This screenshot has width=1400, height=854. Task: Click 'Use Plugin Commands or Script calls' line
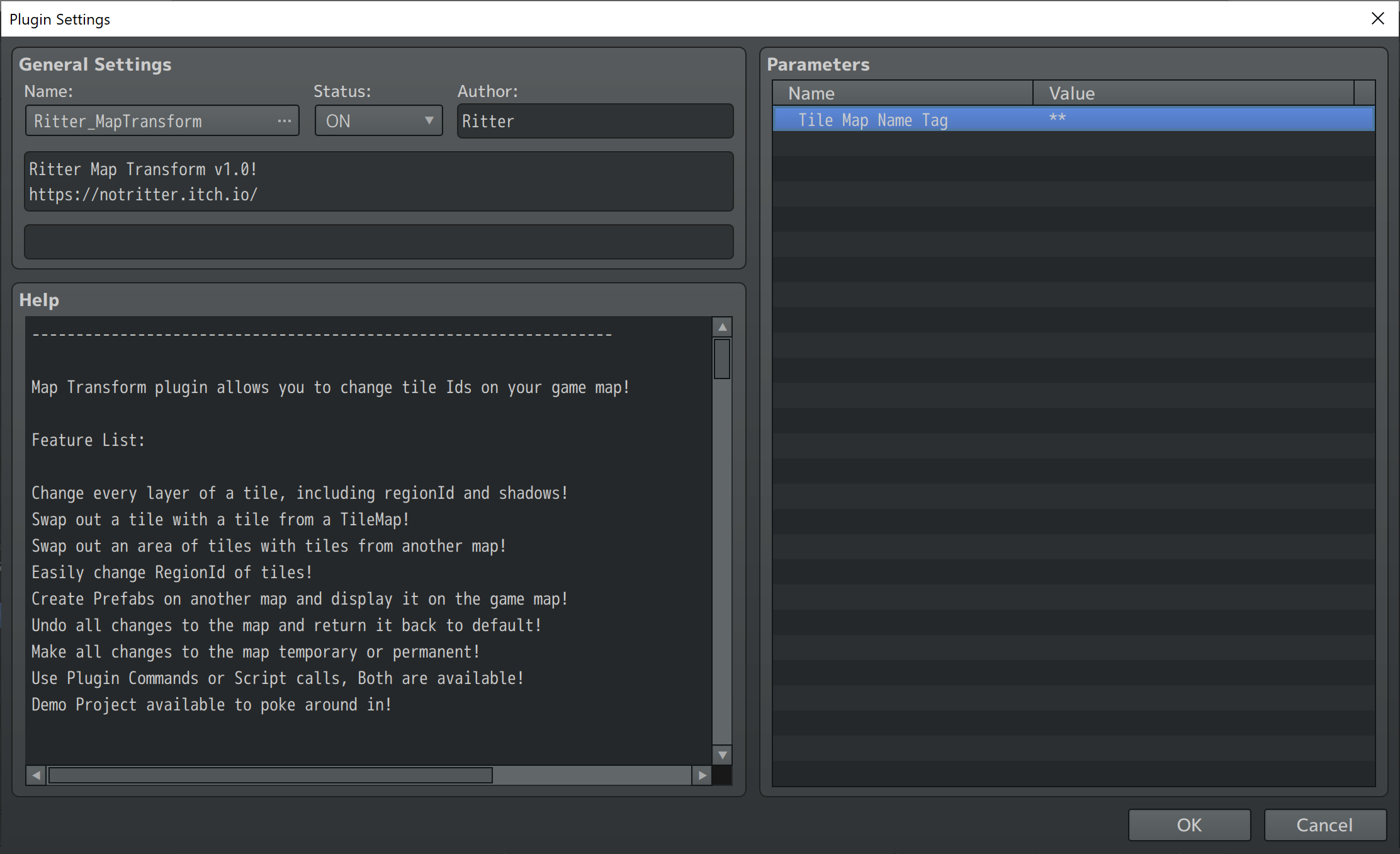click(x=278, y=678)
